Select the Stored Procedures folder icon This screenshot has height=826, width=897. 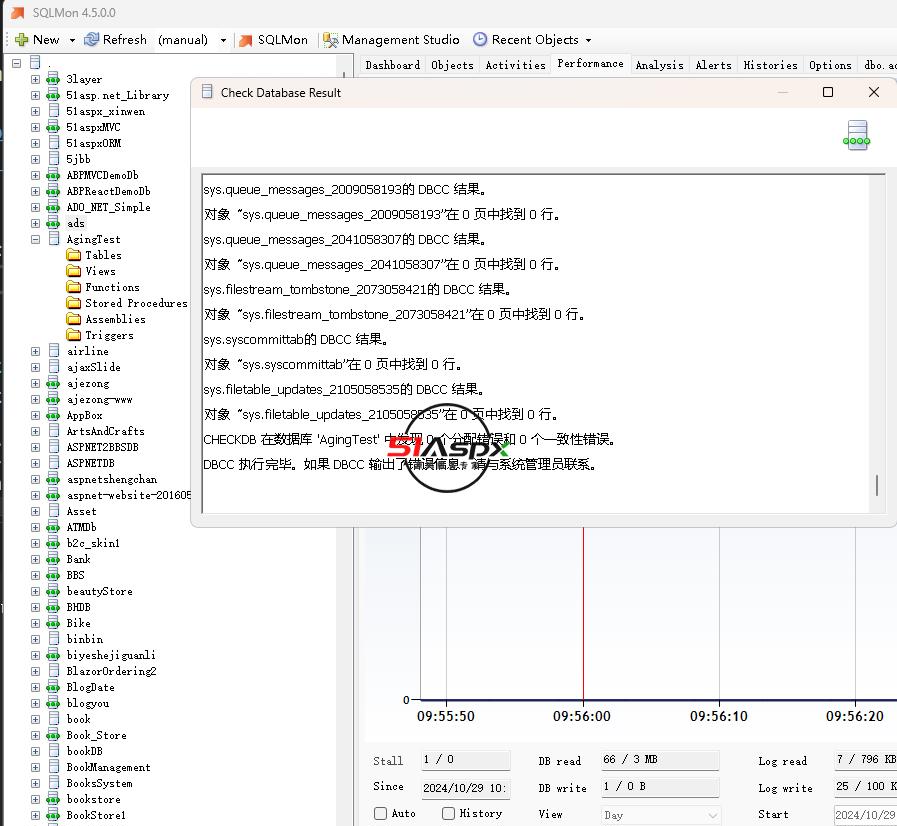(74, 303)
